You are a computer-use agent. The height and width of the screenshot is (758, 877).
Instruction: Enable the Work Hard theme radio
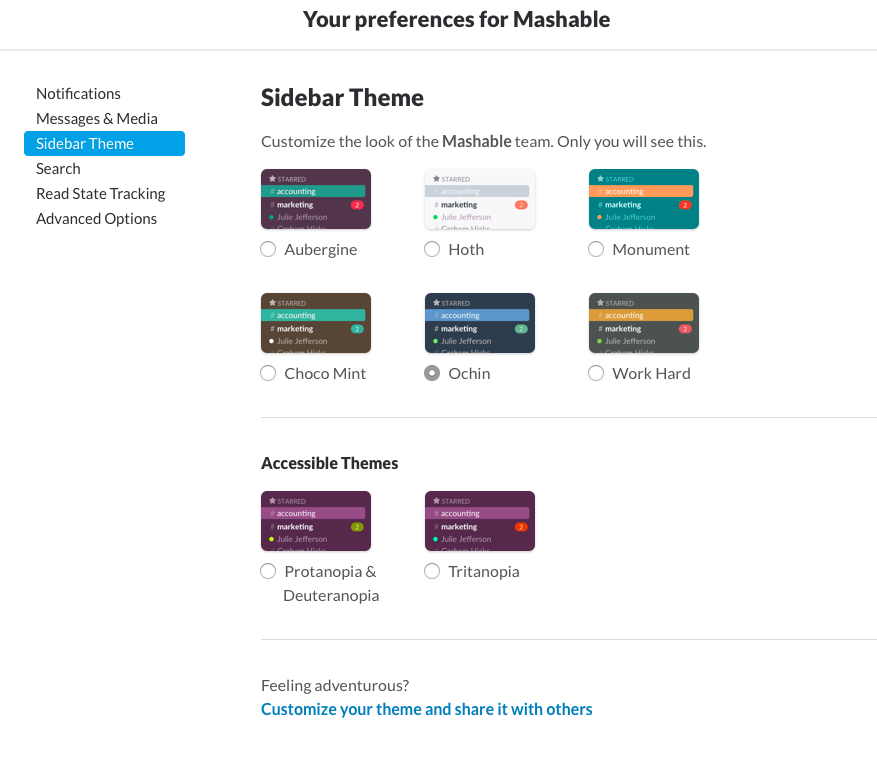pos(596,373)
